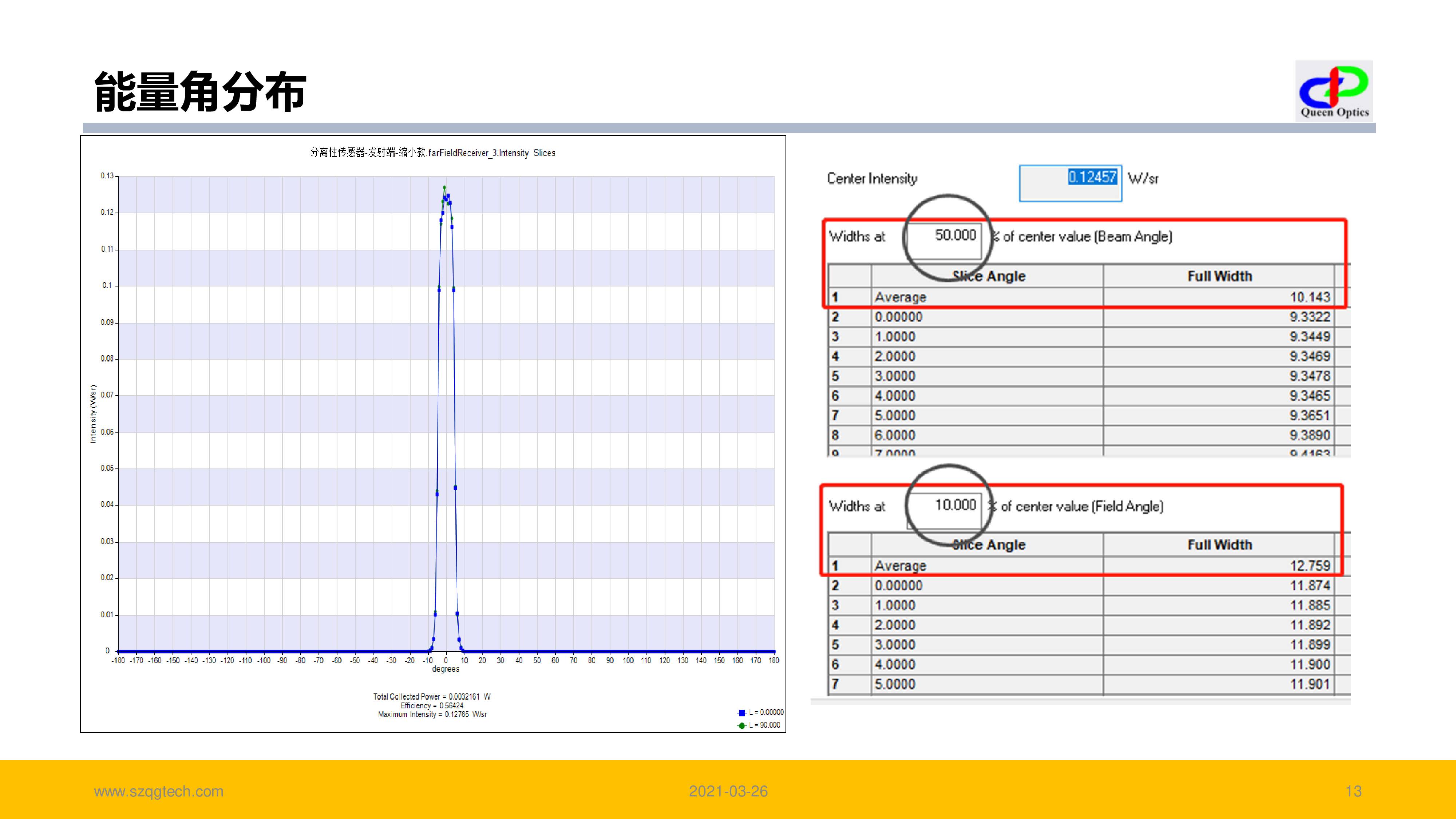This screenshot has height=819, width=1456.
Task: Select the 5.0000 slice row with width 9.3651
Action: (x=895, y=416)
